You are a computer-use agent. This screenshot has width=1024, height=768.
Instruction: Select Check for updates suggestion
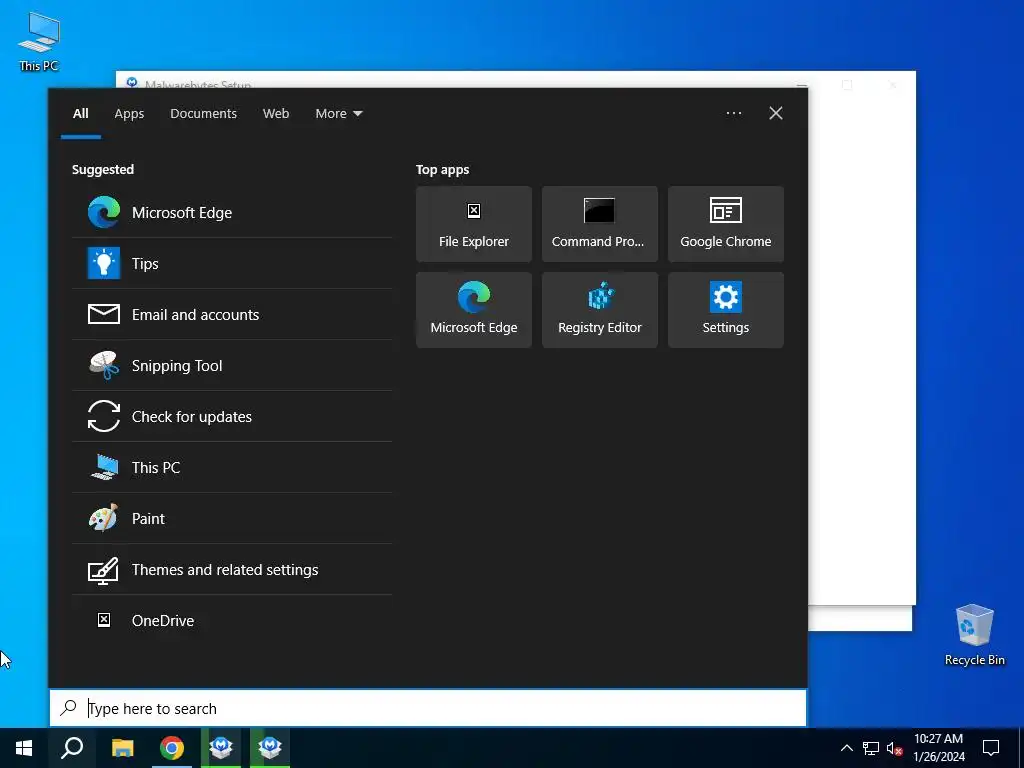click(x=232, y=416)
